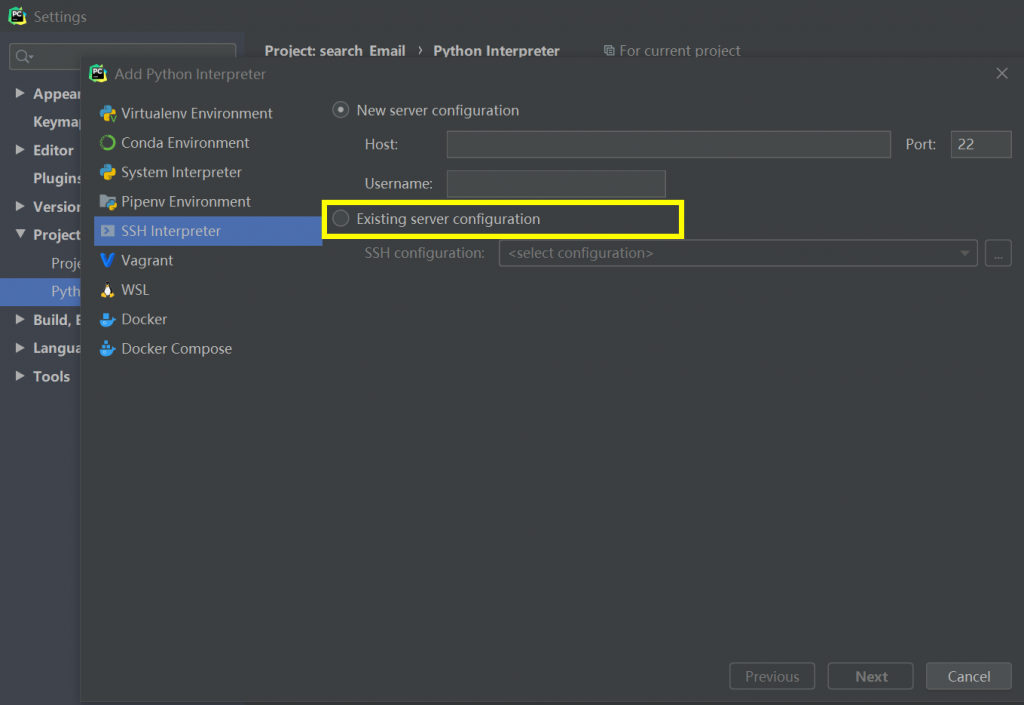Close the Add Python Interpreter dialog
1024x705 pixels.
1002,73
